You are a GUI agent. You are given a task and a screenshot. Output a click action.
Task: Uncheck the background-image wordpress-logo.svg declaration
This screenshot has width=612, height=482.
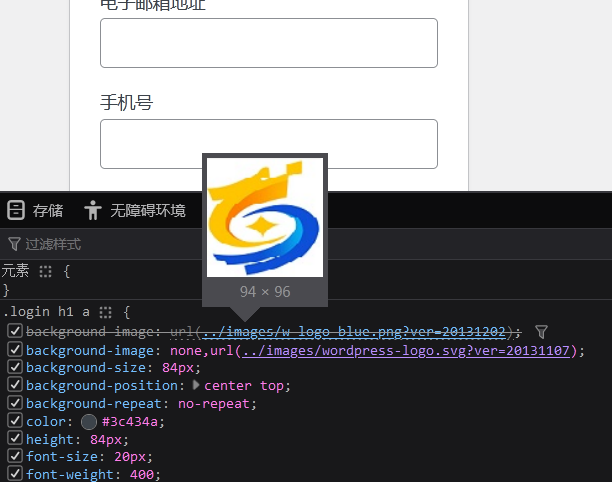pos(15,349)
